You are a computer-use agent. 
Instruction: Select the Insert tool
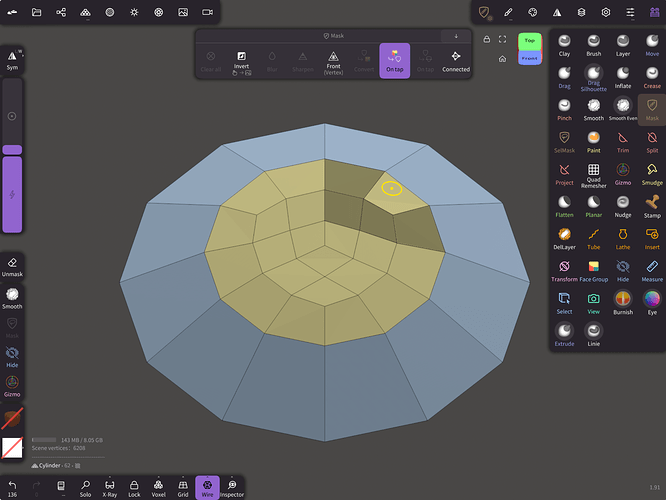(652, 239)
